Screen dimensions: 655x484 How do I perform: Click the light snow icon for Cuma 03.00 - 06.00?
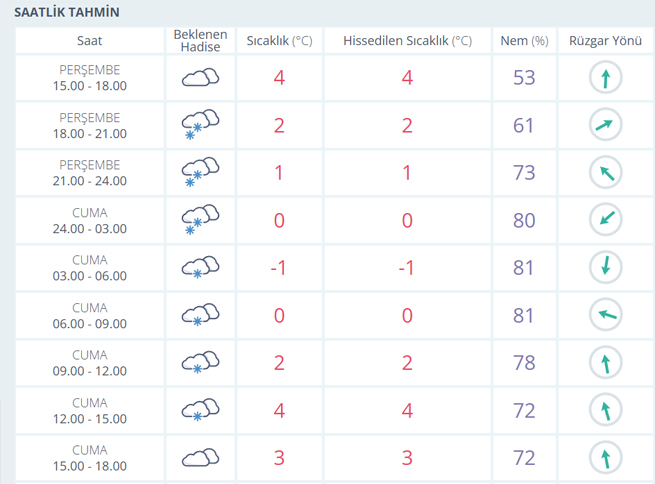200,267
